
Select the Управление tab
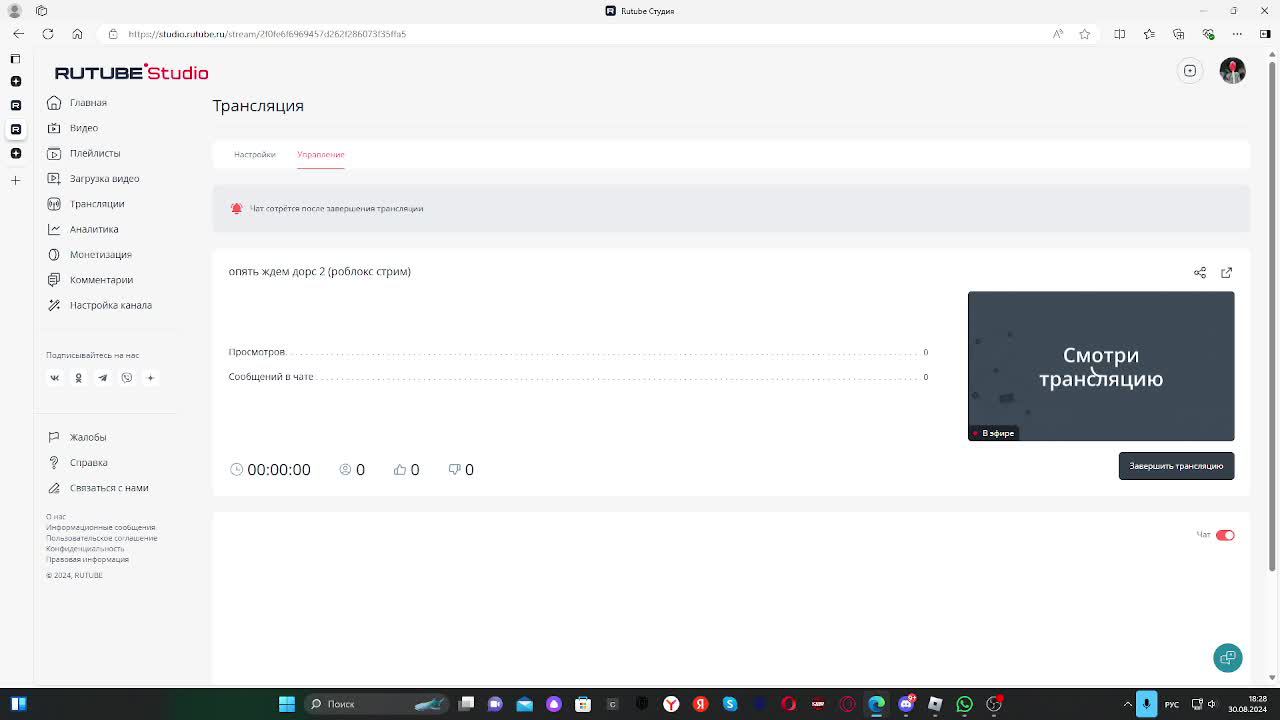coord(320,154)
